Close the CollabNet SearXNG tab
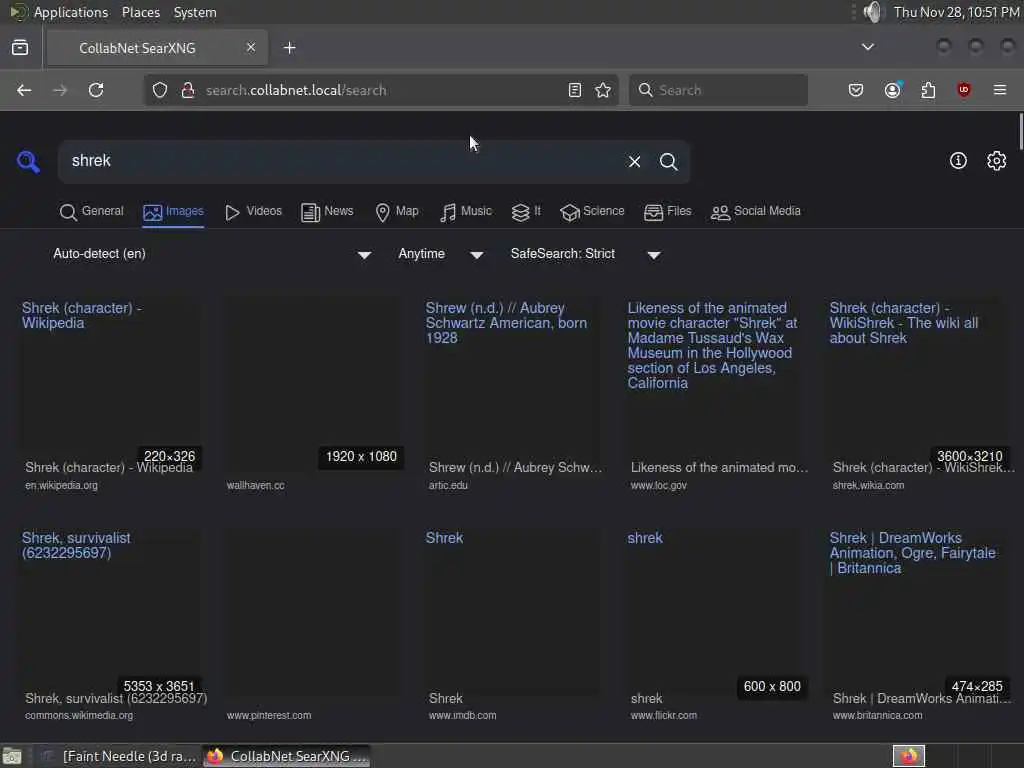This screenshot has width=1024, height=768. tap(251, 47)
